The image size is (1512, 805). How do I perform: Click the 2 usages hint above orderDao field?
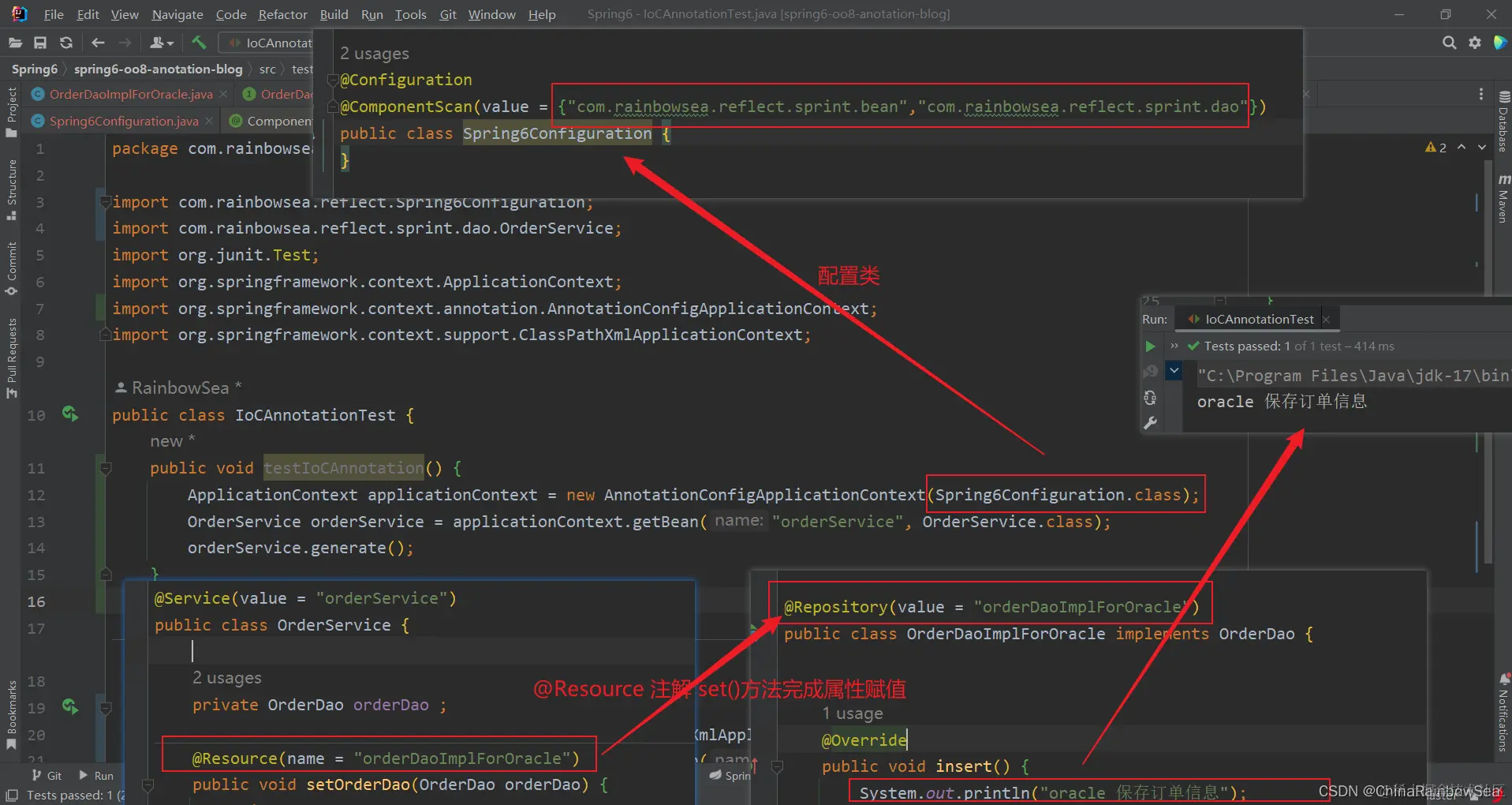coord(227,678)
